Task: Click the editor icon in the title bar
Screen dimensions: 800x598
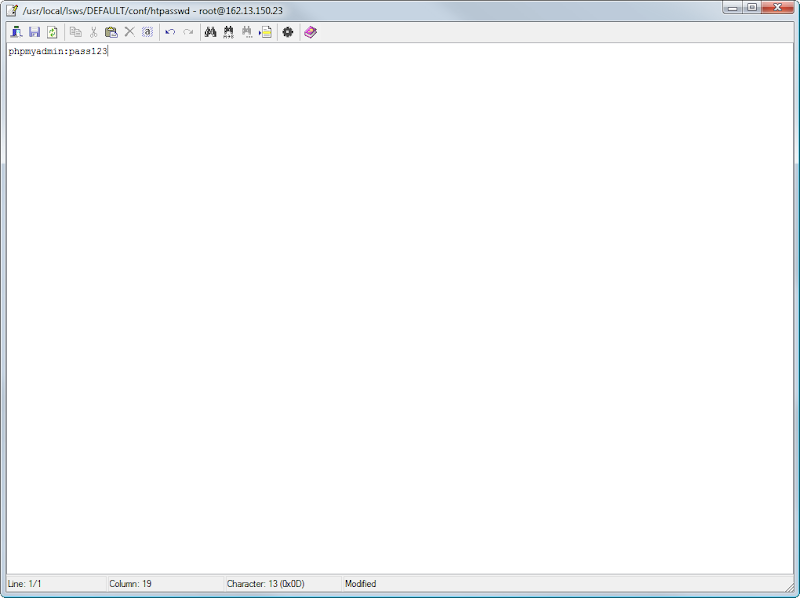Action: point(12,10)
